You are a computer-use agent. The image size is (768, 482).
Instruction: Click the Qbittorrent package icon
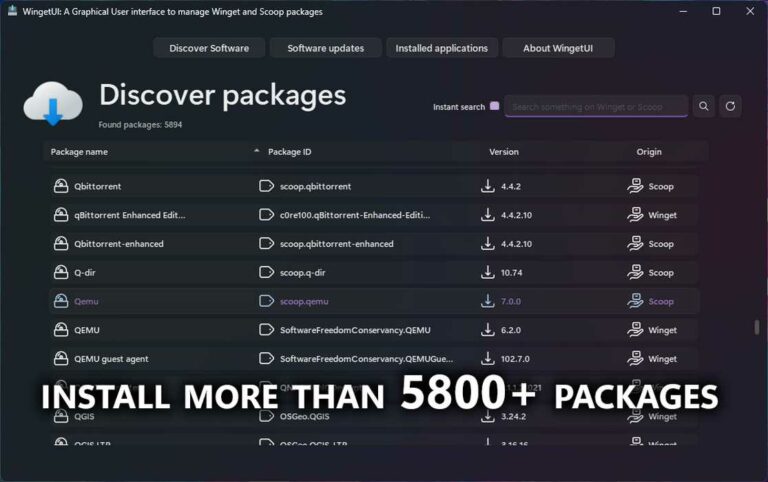click(61, 186)
